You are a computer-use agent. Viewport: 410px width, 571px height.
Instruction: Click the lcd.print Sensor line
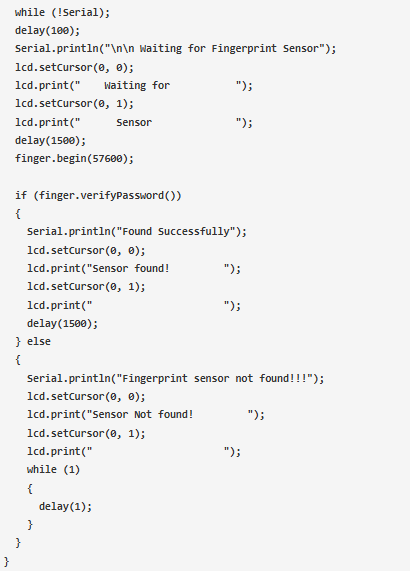click(x=134, y=122)
